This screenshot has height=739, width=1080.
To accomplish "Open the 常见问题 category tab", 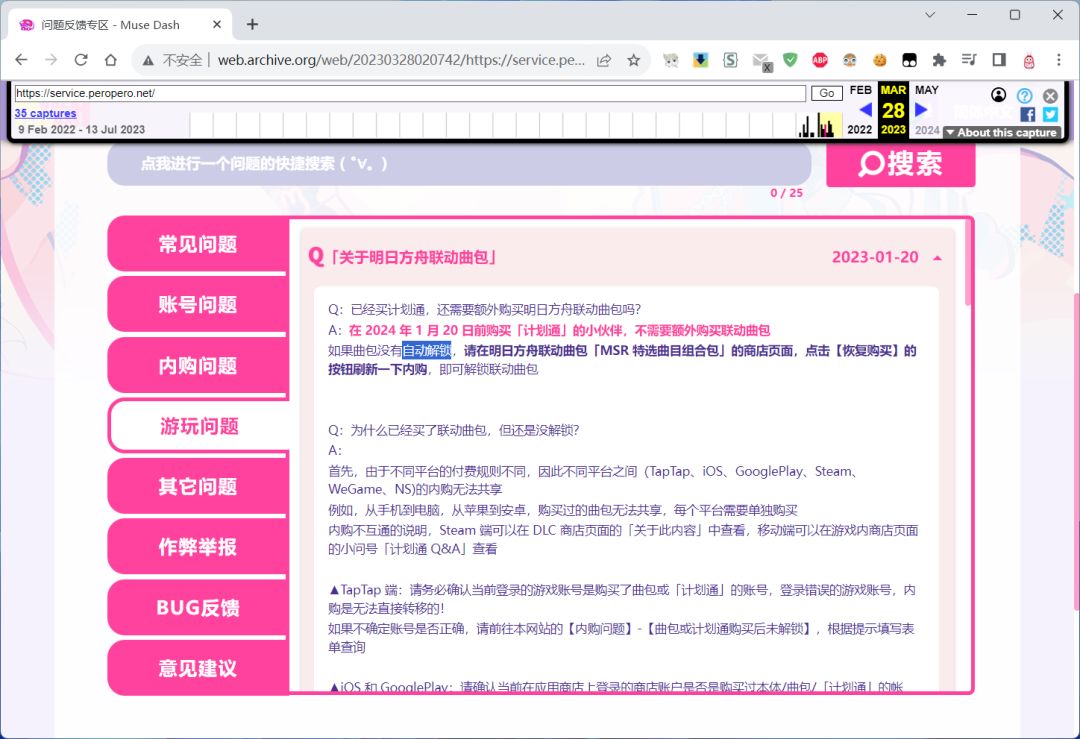I will coord(198,244).
